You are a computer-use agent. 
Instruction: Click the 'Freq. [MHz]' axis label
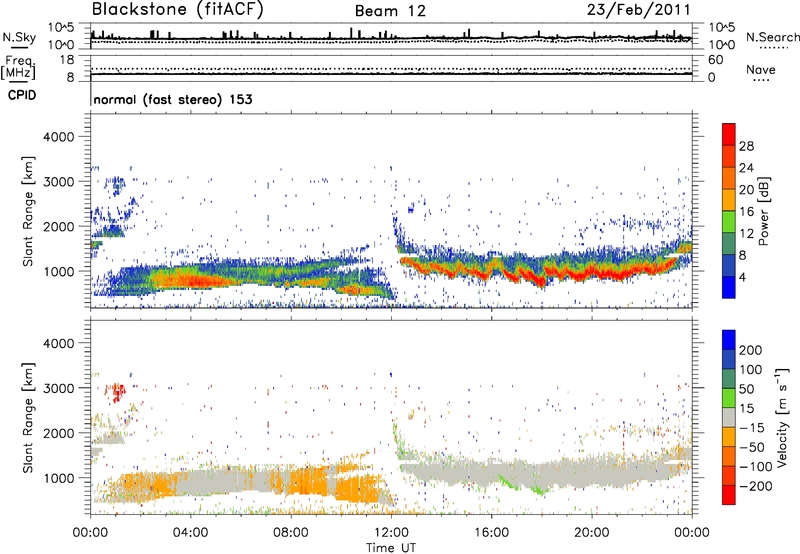(19, 69)
